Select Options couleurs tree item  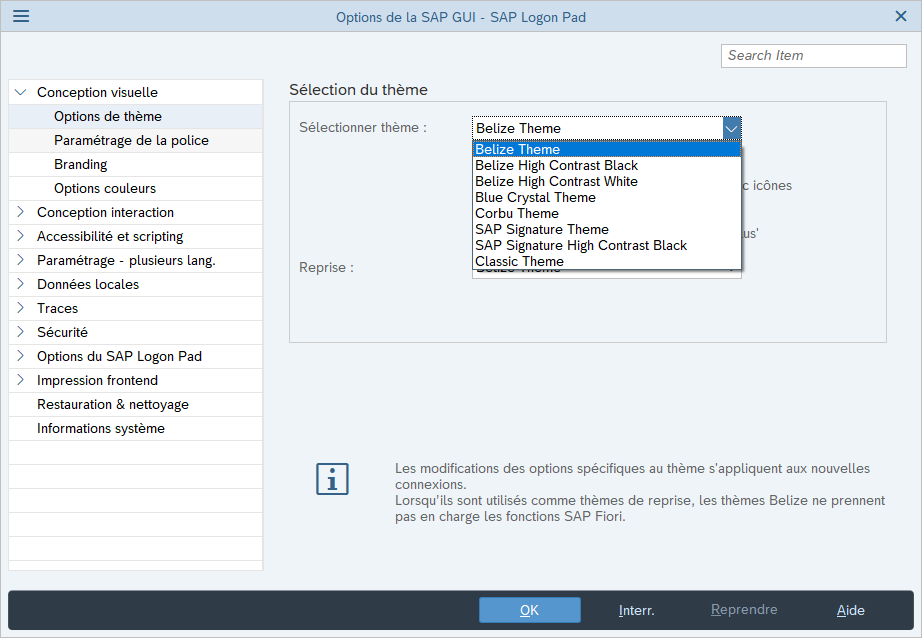(x=136, y=188)
